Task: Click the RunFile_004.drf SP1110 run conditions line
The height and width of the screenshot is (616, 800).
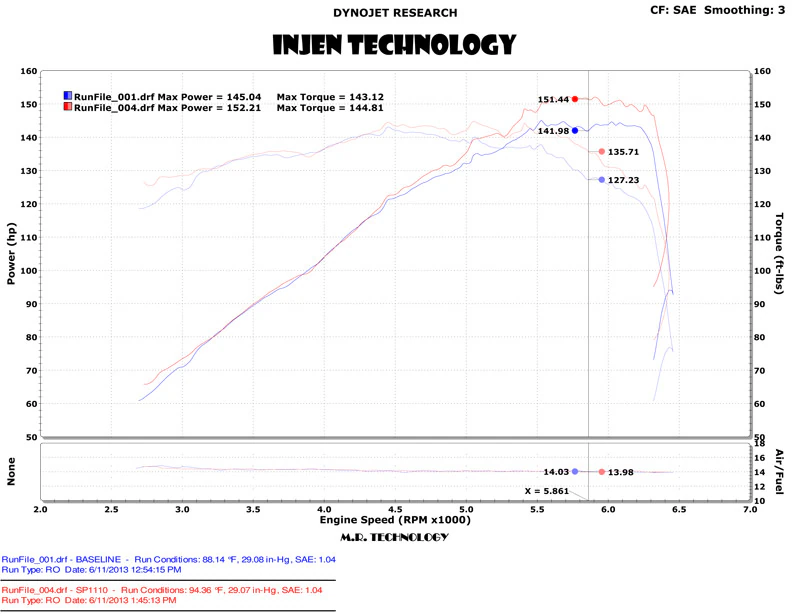Action: (162, 590)
